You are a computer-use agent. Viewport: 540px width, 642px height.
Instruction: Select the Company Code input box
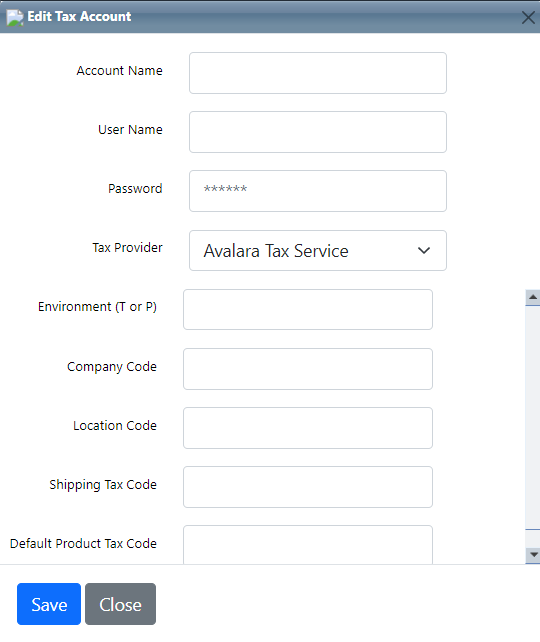pyautogui.click(x=308, y=369)
